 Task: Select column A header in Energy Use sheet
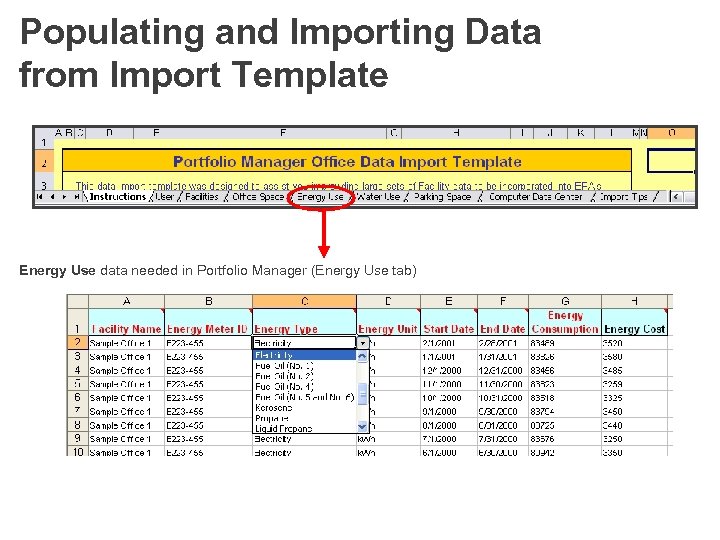point(126,301)
